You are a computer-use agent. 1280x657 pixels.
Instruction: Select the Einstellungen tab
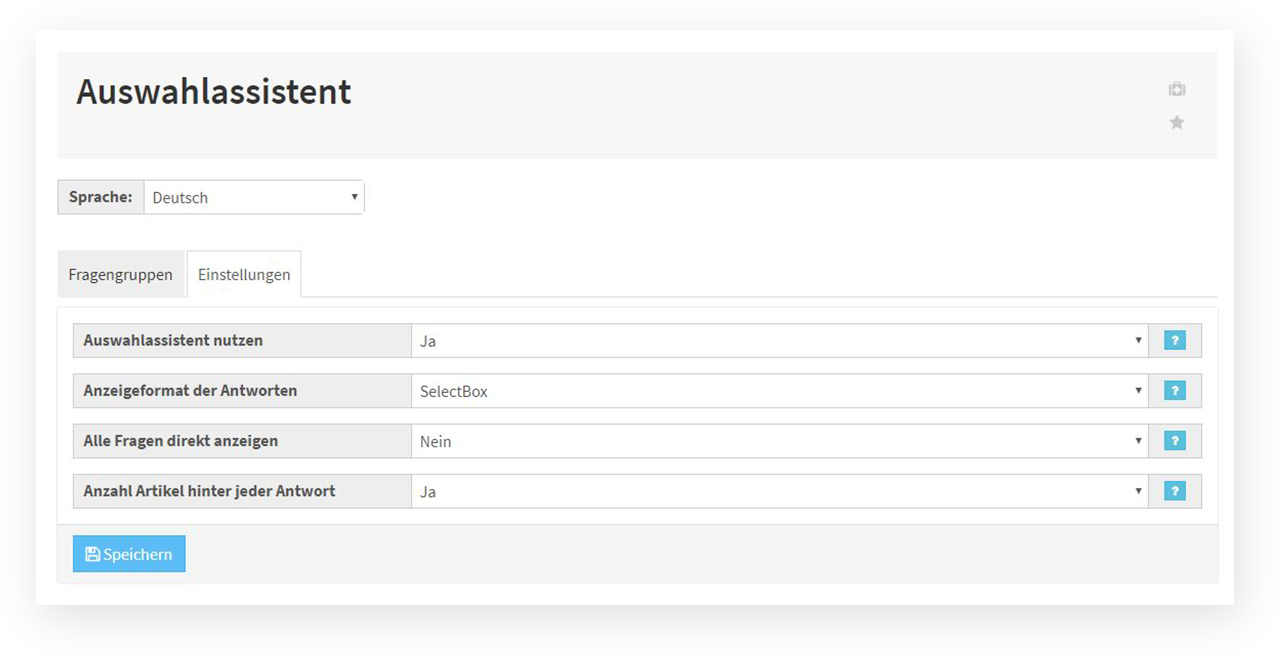(244, 274)
